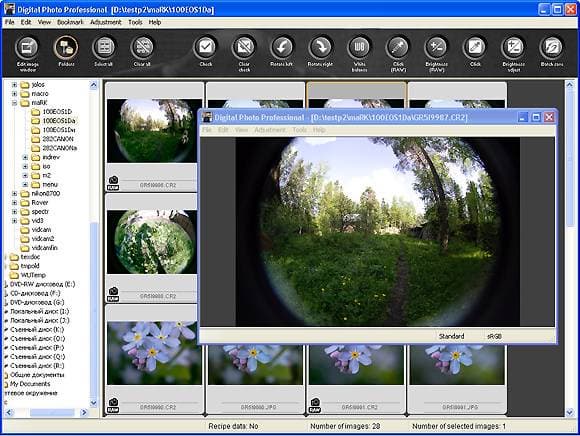
Task: Select the vidcam2 folder
Action: (43, 239)
